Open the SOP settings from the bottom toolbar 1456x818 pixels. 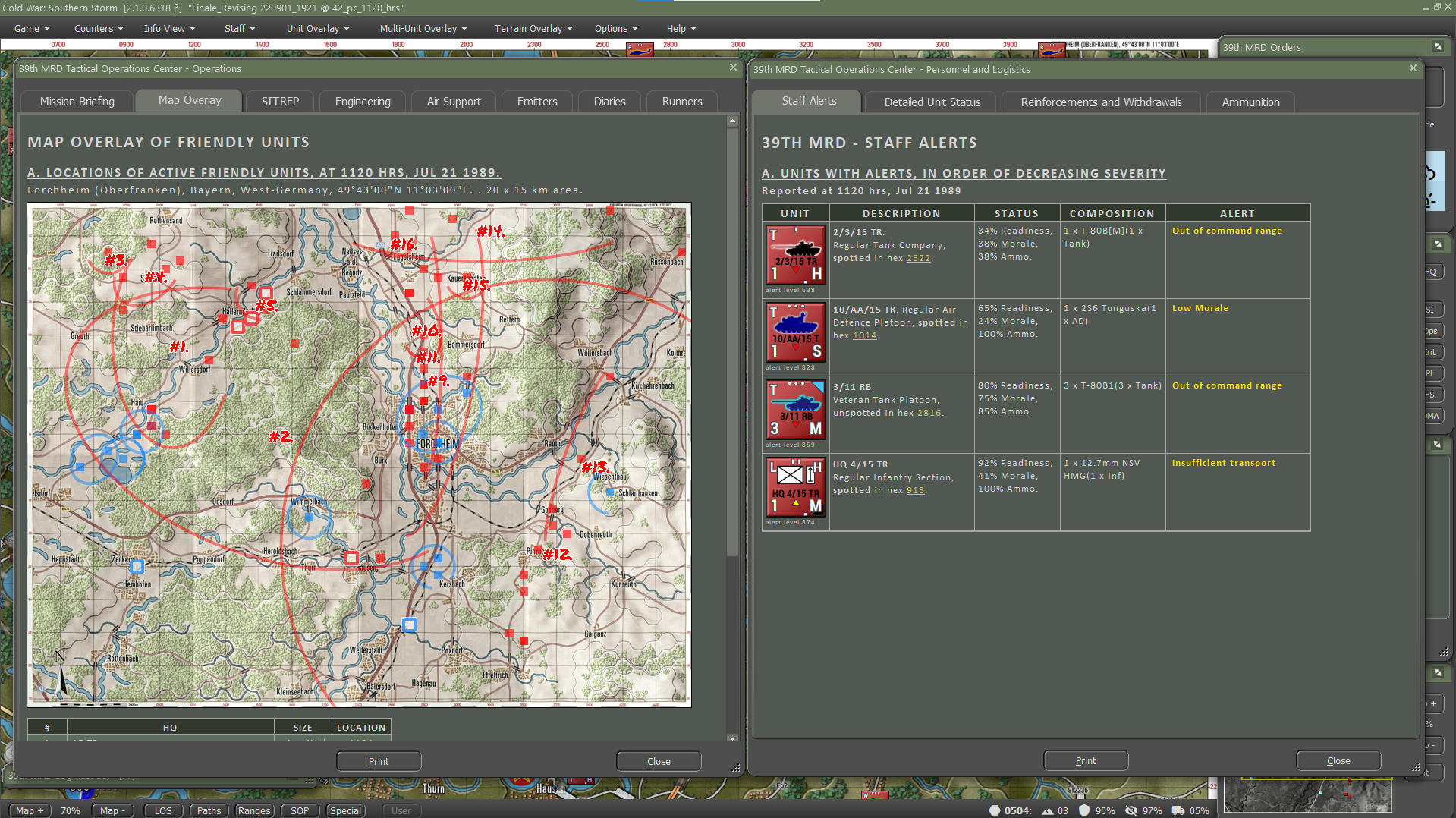(299, 810)
